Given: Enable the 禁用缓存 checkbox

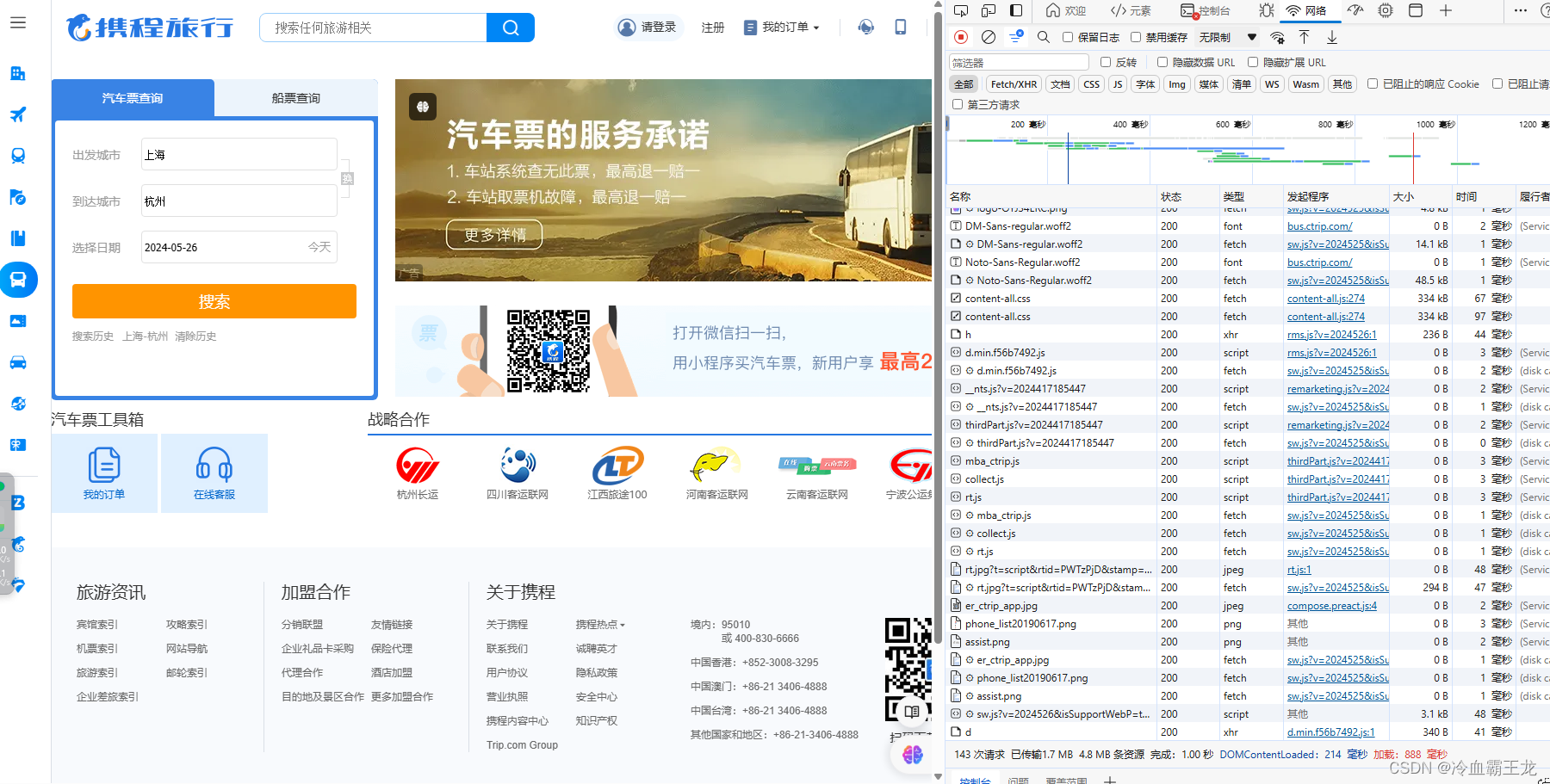Looking at the screenshot, I should 1136,37.
